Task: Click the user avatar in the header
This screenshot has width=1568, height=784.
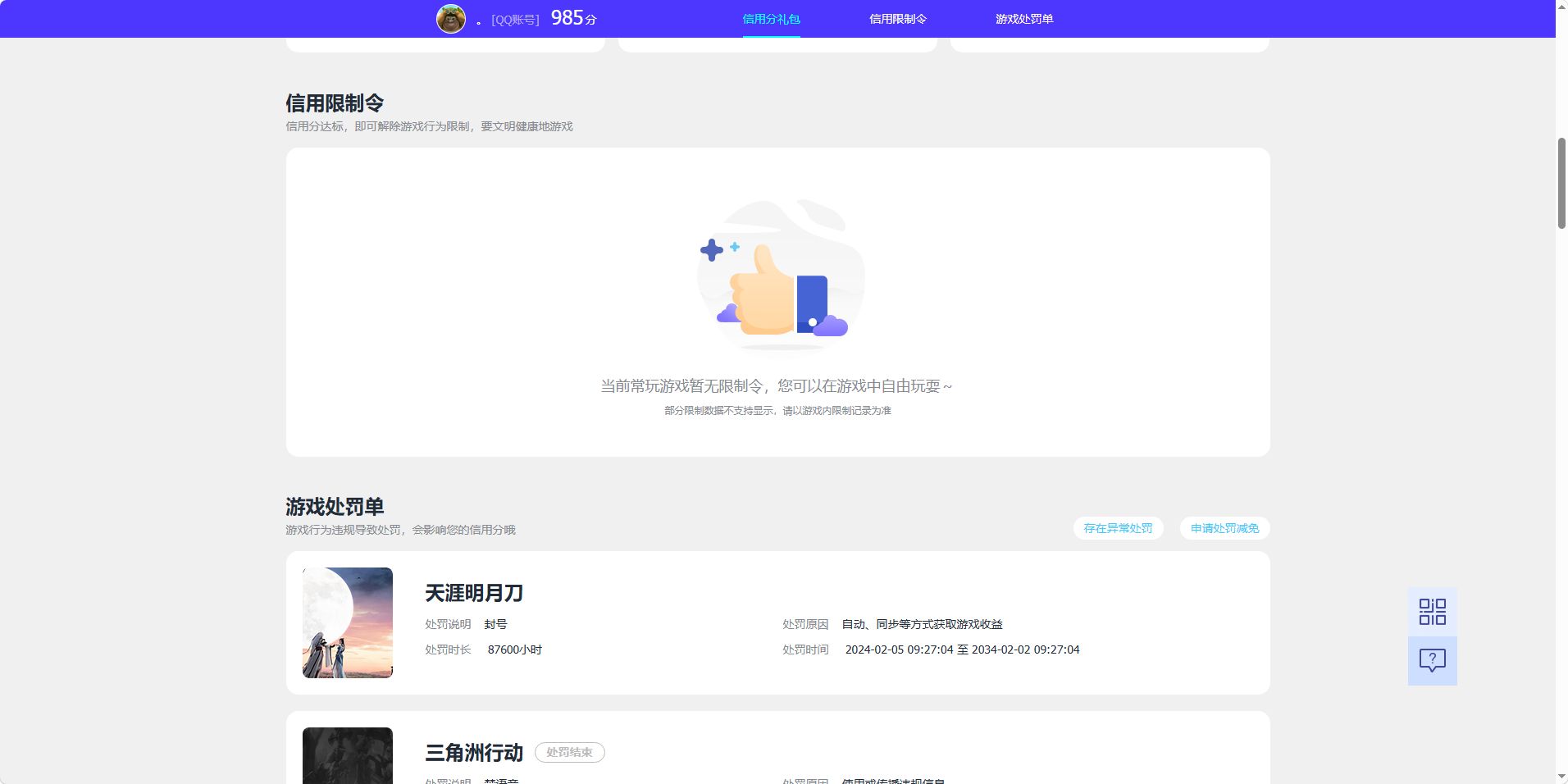Action: coord(451,18)
